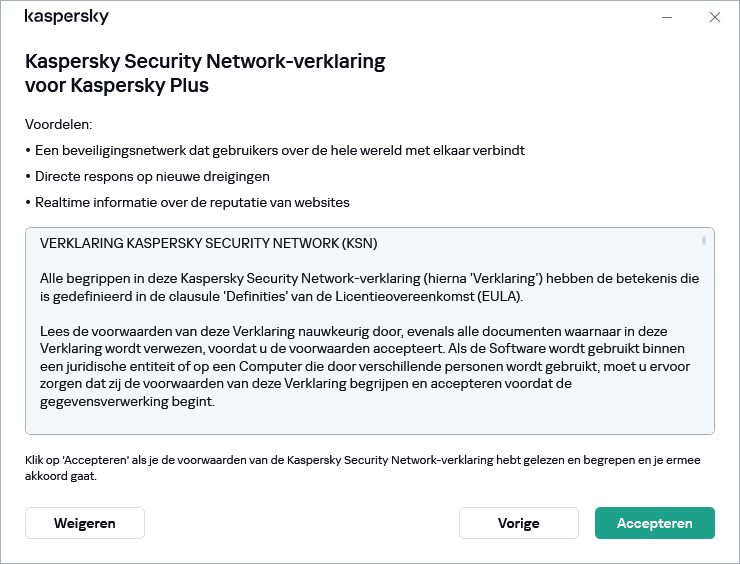
Task: Go back using the Vorige button
Action: pyautogui.click(x=518, y=523)
